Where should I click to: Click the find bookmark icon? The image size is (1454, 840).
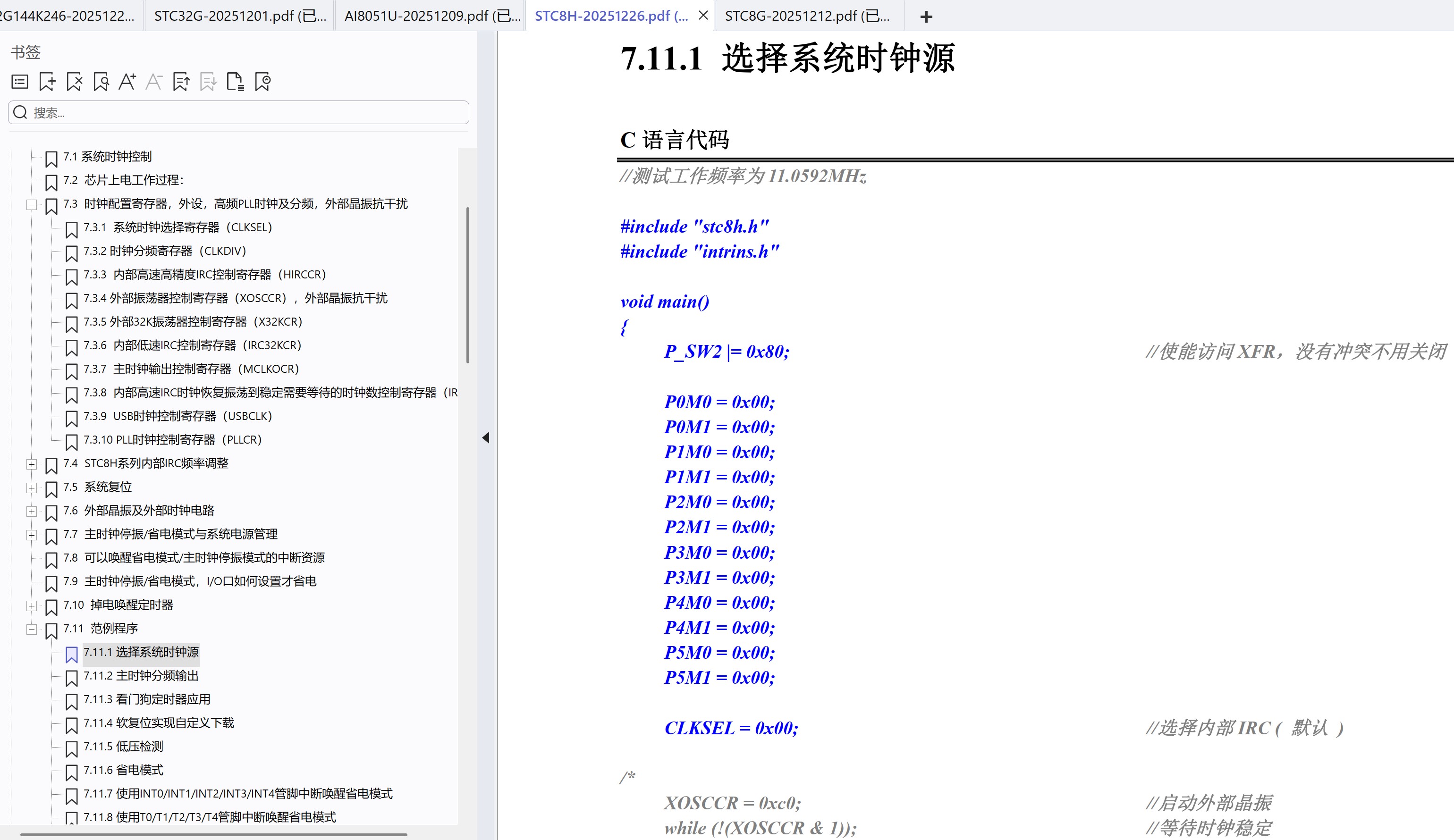(101, 82)
